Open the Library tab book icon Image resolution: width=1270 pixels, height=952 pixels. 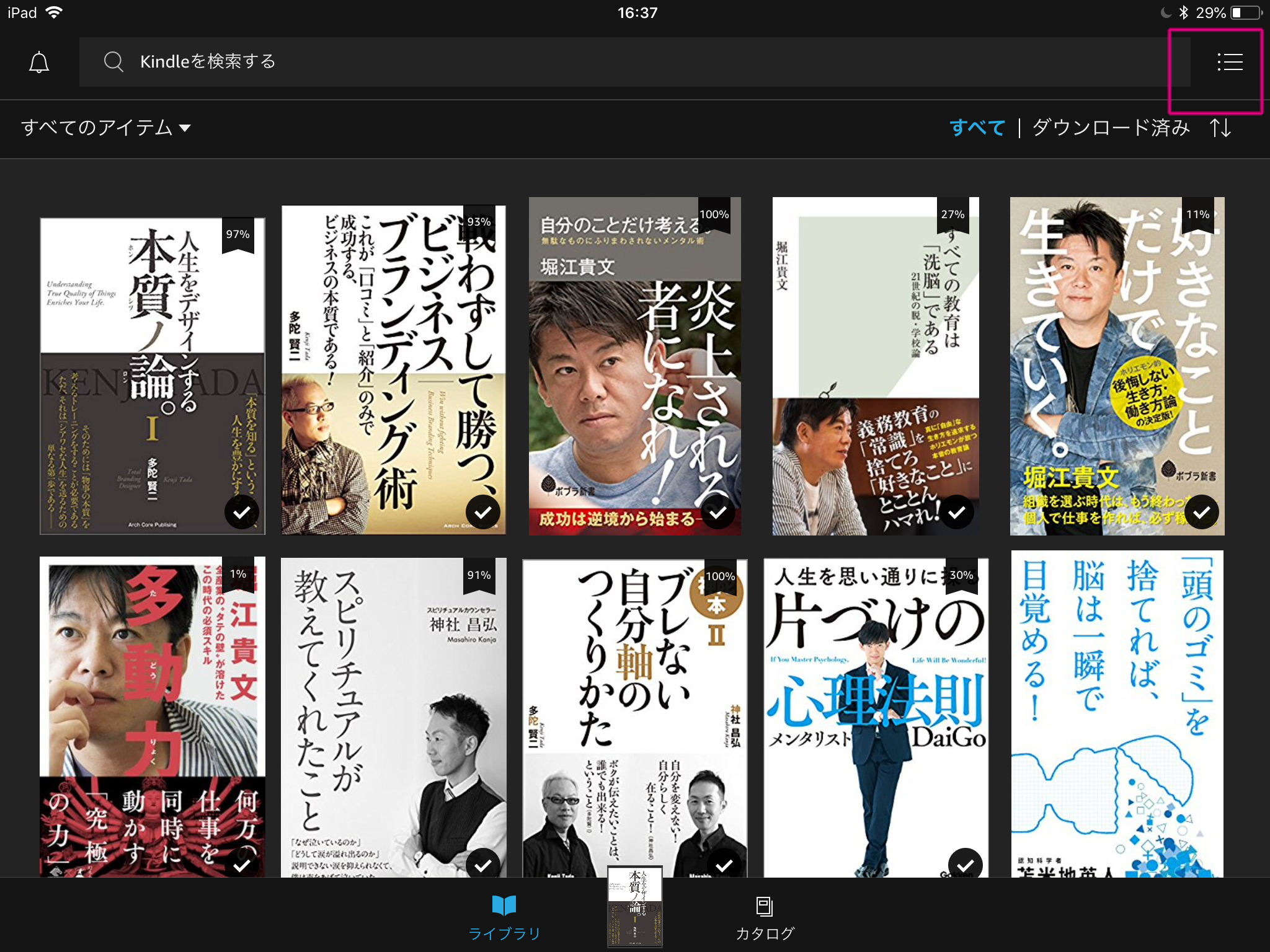coord(504,906)
